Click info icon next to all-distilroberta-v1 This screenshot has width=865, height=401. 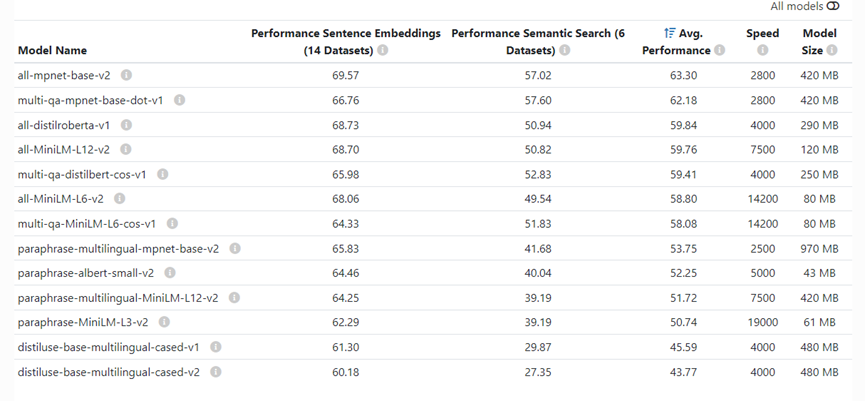pyautogui.click(x=126, y=125)
